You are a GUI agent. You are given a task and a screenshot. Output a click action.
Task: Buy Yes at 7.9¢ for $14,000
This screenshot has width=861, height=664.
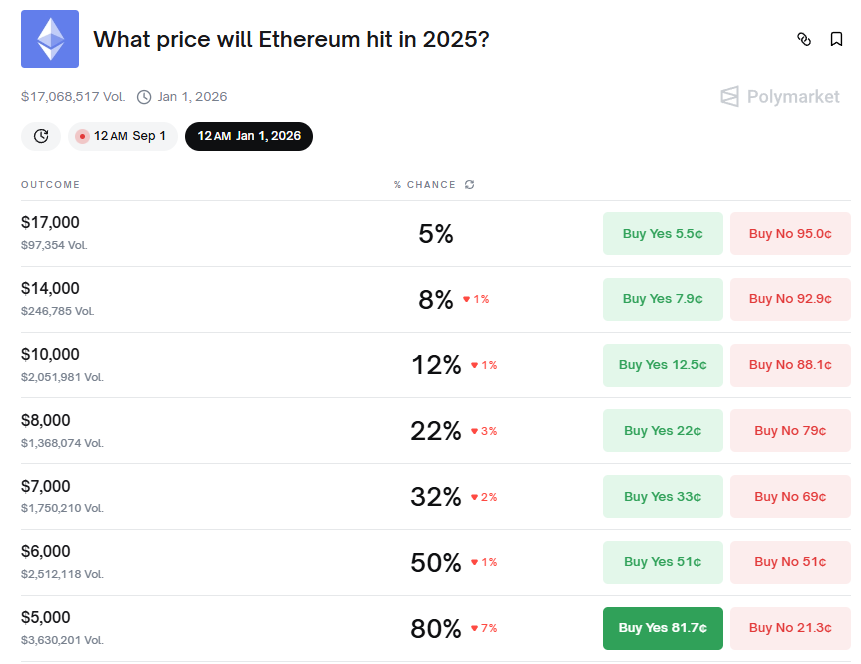[x=662, y=298]
